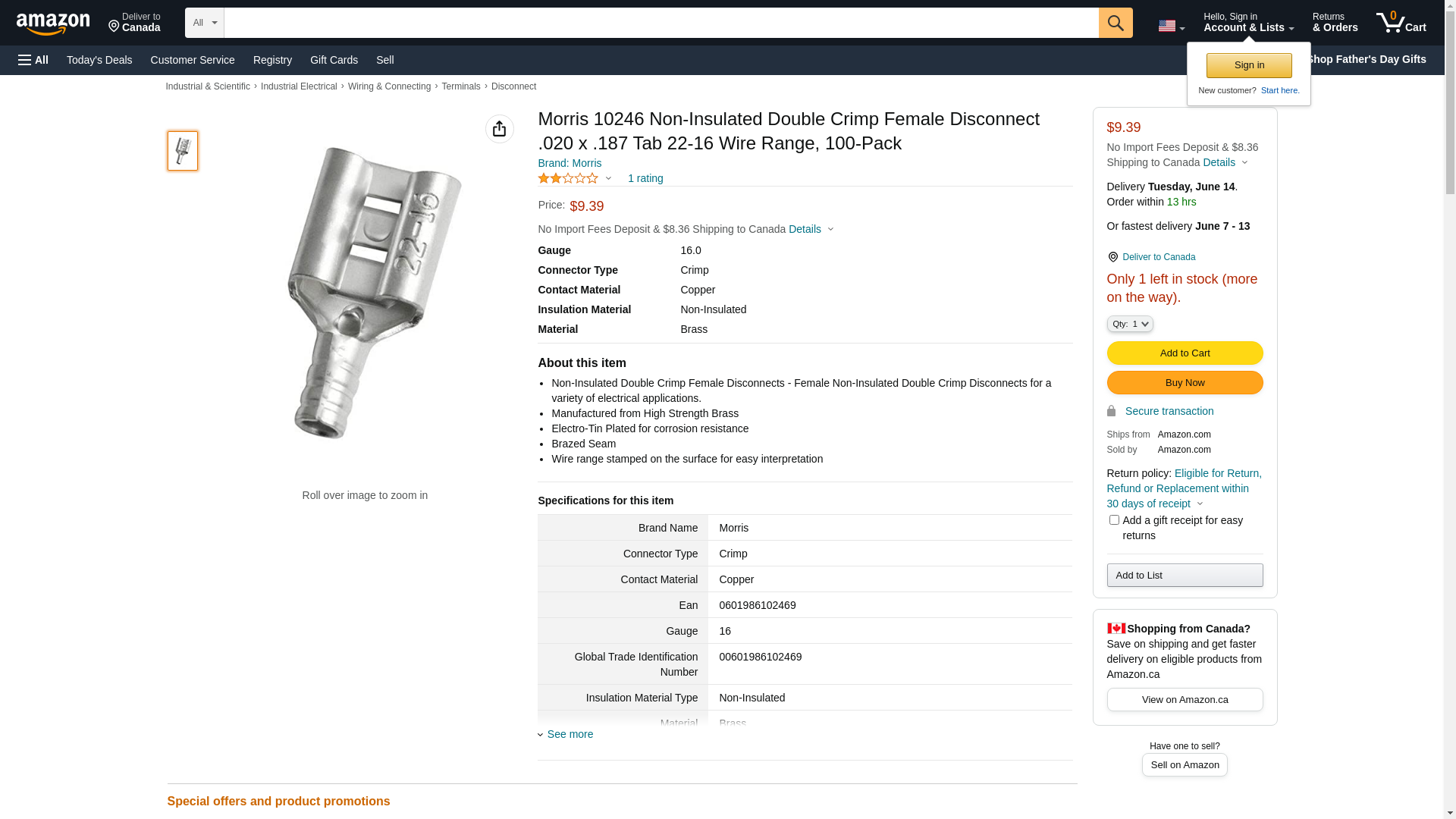Open the search category All dropdown
Image resolution: width=1456 pixels, height=819 pixels.
[204, 23]
